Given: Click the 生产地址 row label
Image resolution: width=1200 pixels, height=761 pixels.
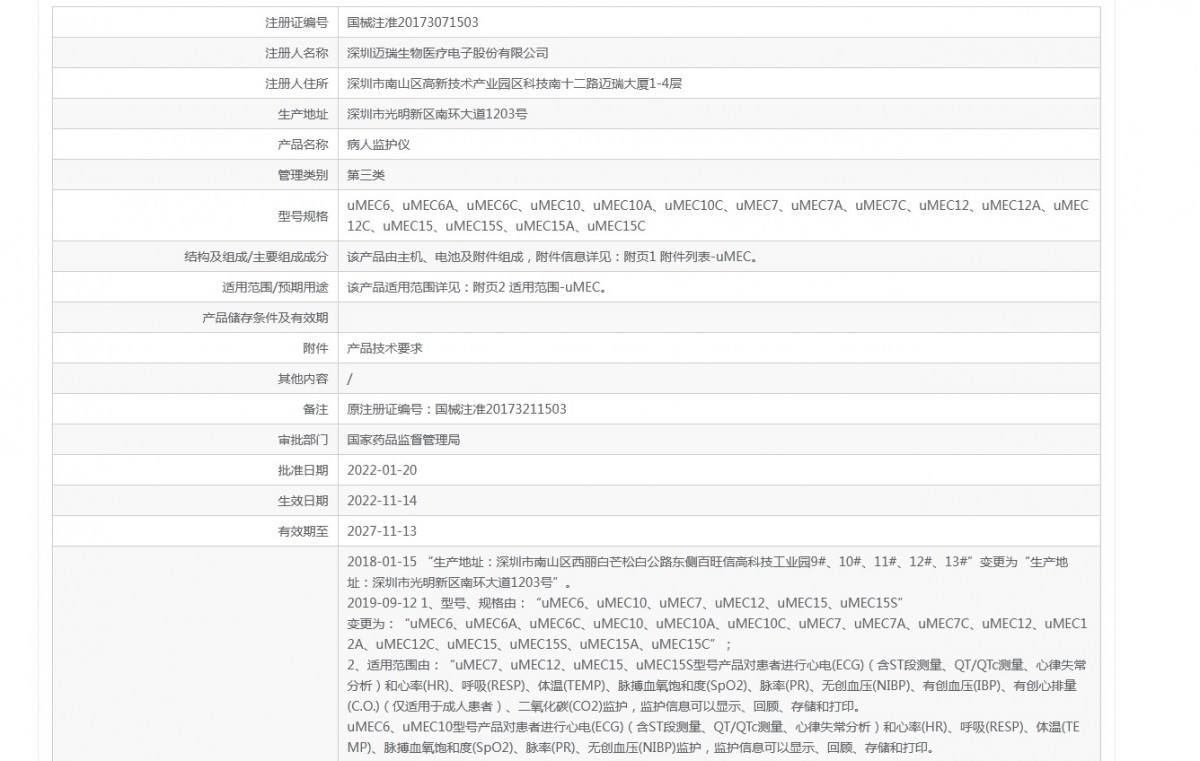Looking at the screenshot, I should [302, 114].
